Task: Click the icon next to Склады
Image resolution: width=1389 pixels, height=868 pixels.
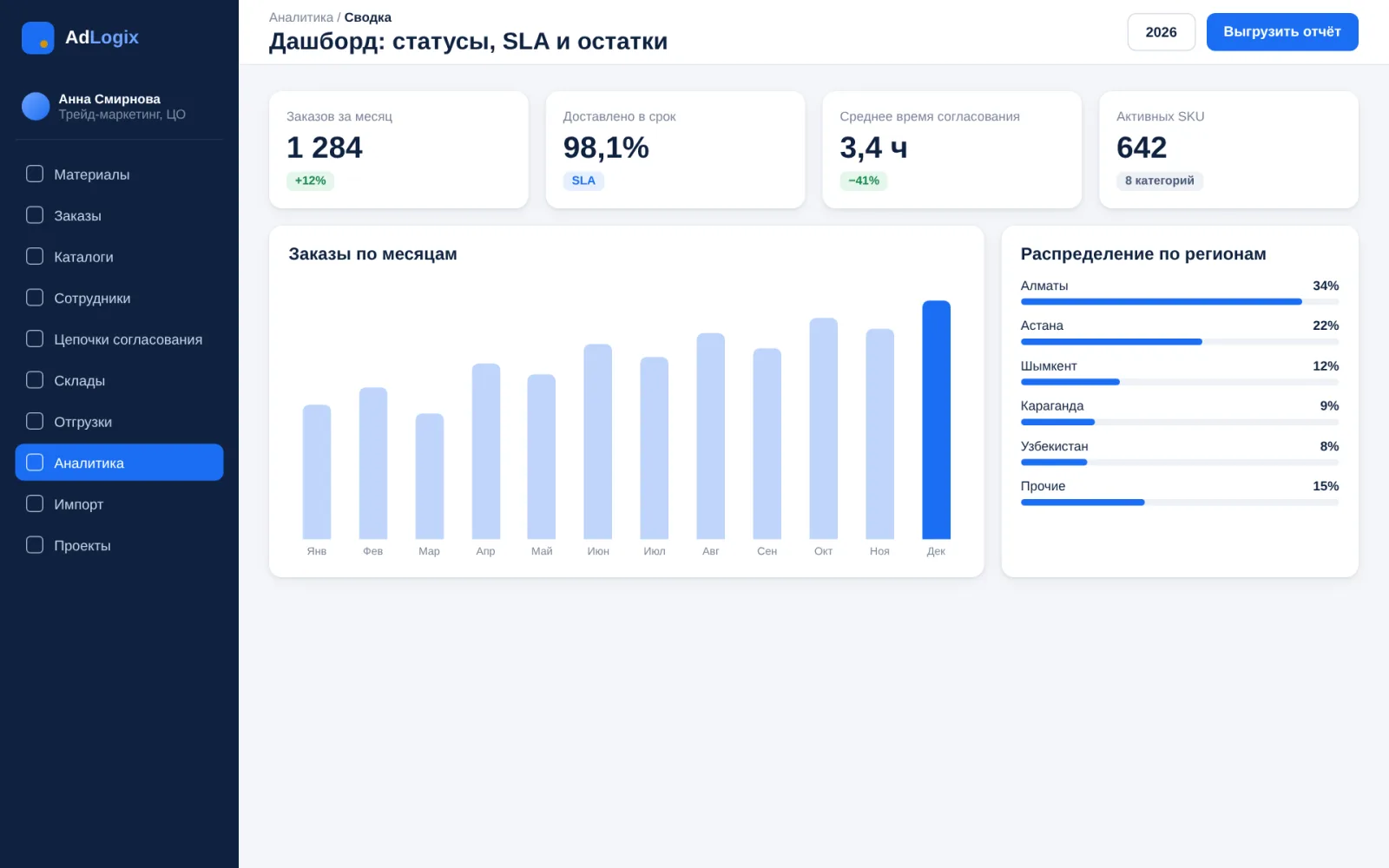Action: [x=35, y=379]
